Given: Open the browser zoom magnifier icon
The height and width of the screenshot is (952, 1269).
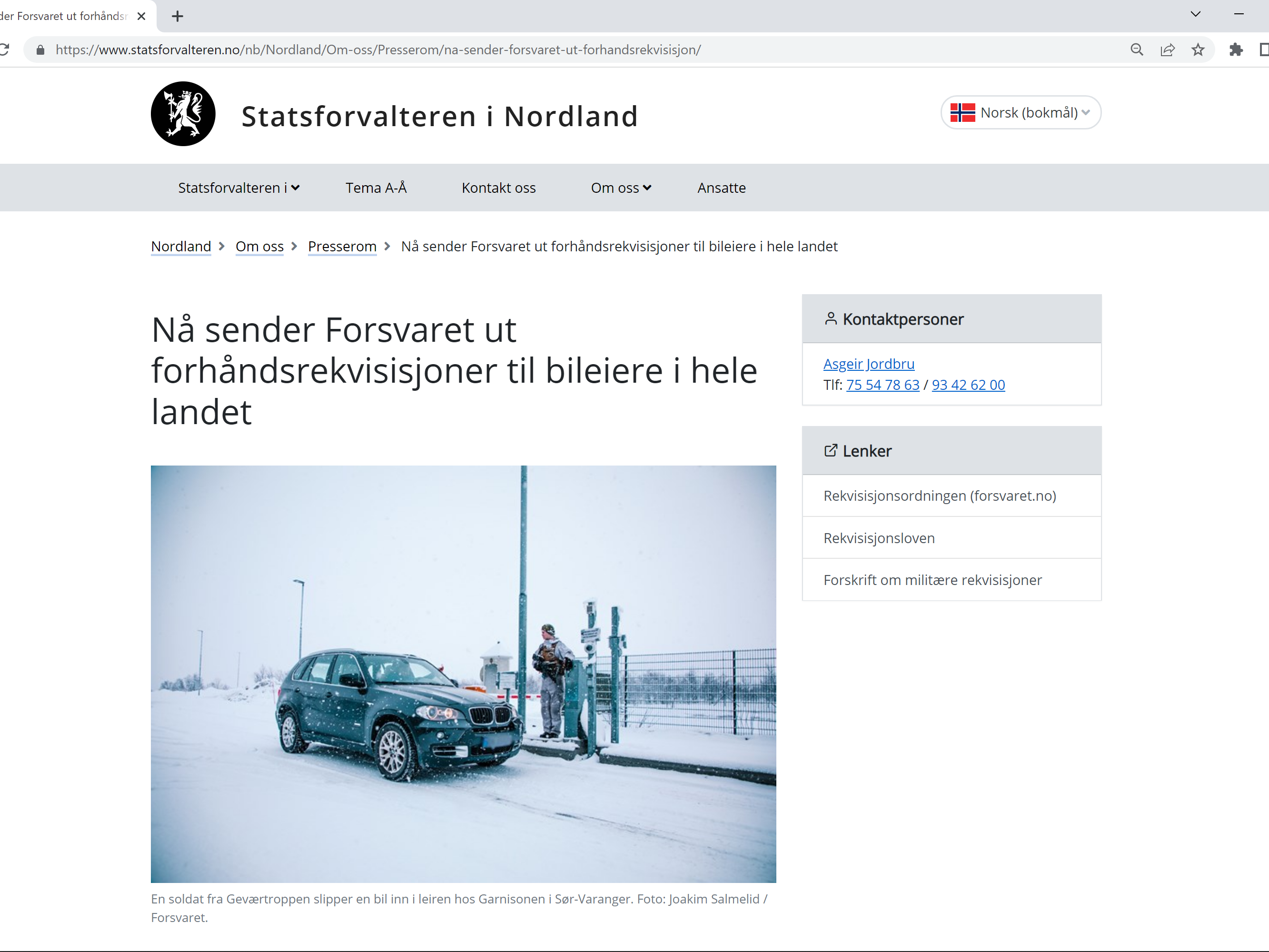Looking at the screenshot, I should coord(1137,50).
